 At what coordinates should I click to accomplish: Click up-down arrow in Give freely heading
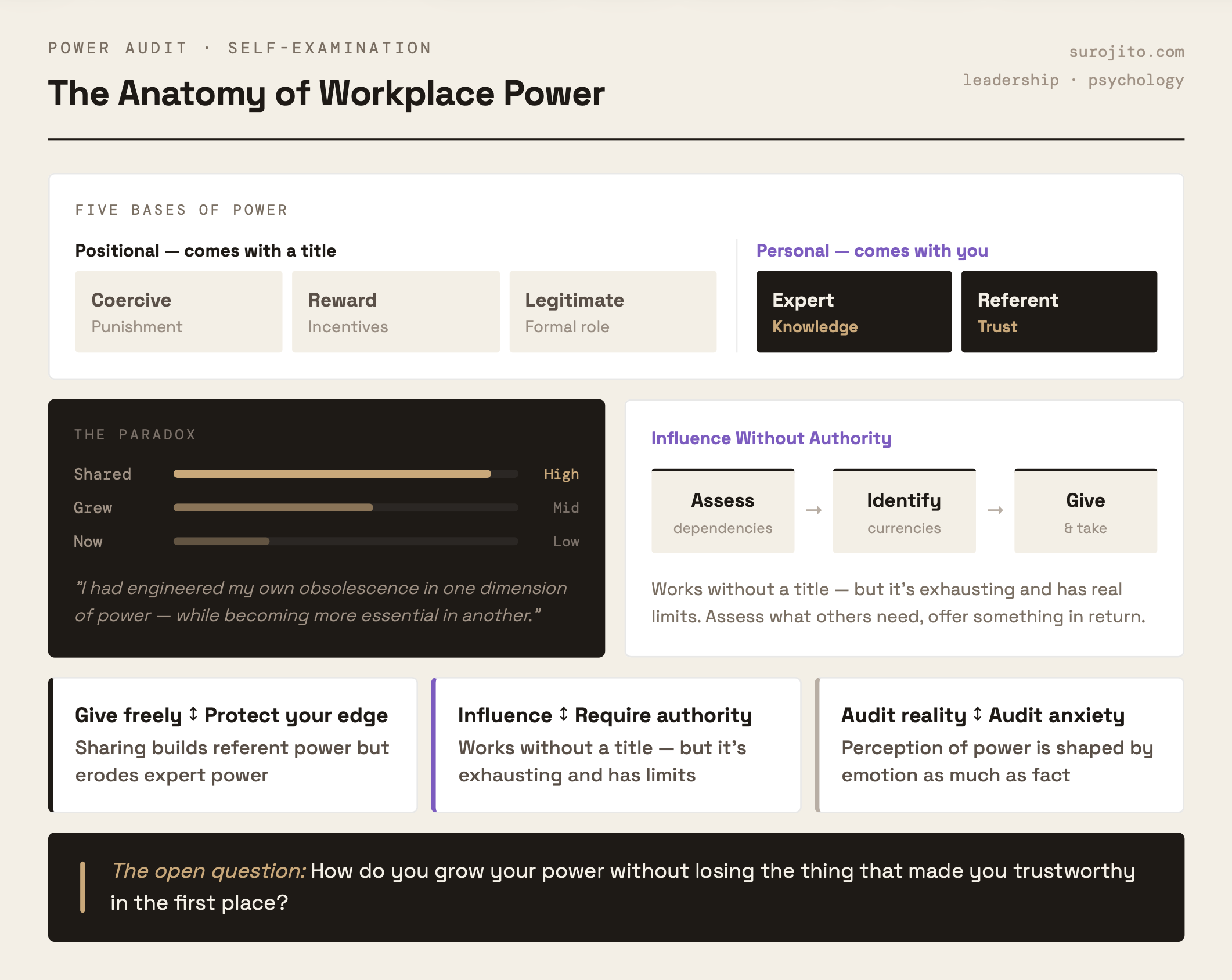[193, 715]
